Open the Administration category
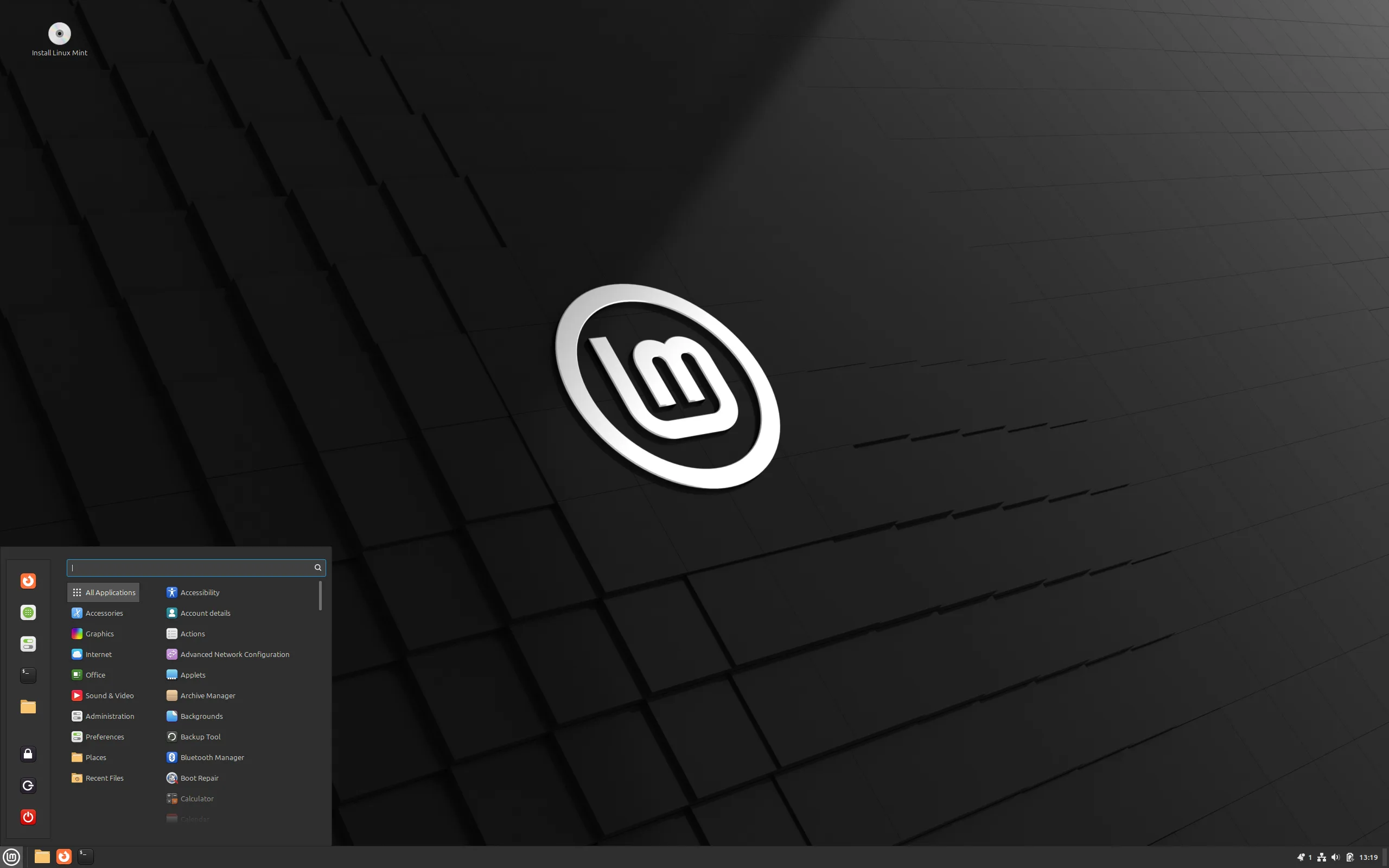Viewport: 1389px width, 868px height. [109, 716]
